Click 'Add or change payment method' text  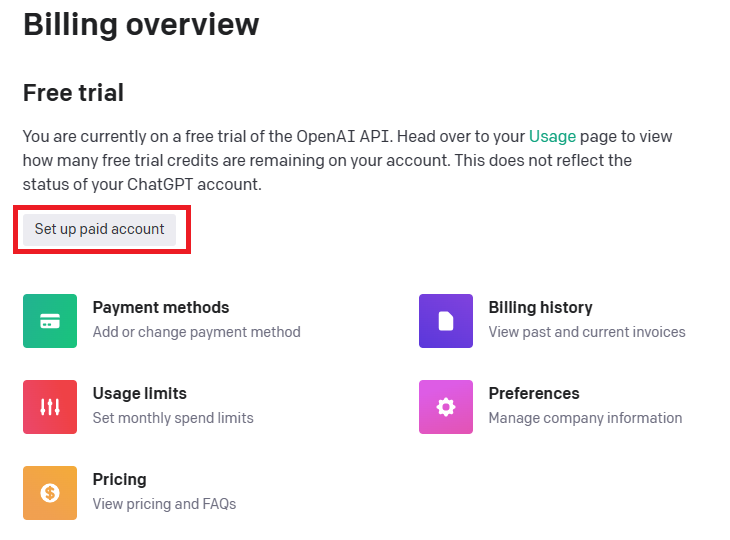[x=196, y=332]
